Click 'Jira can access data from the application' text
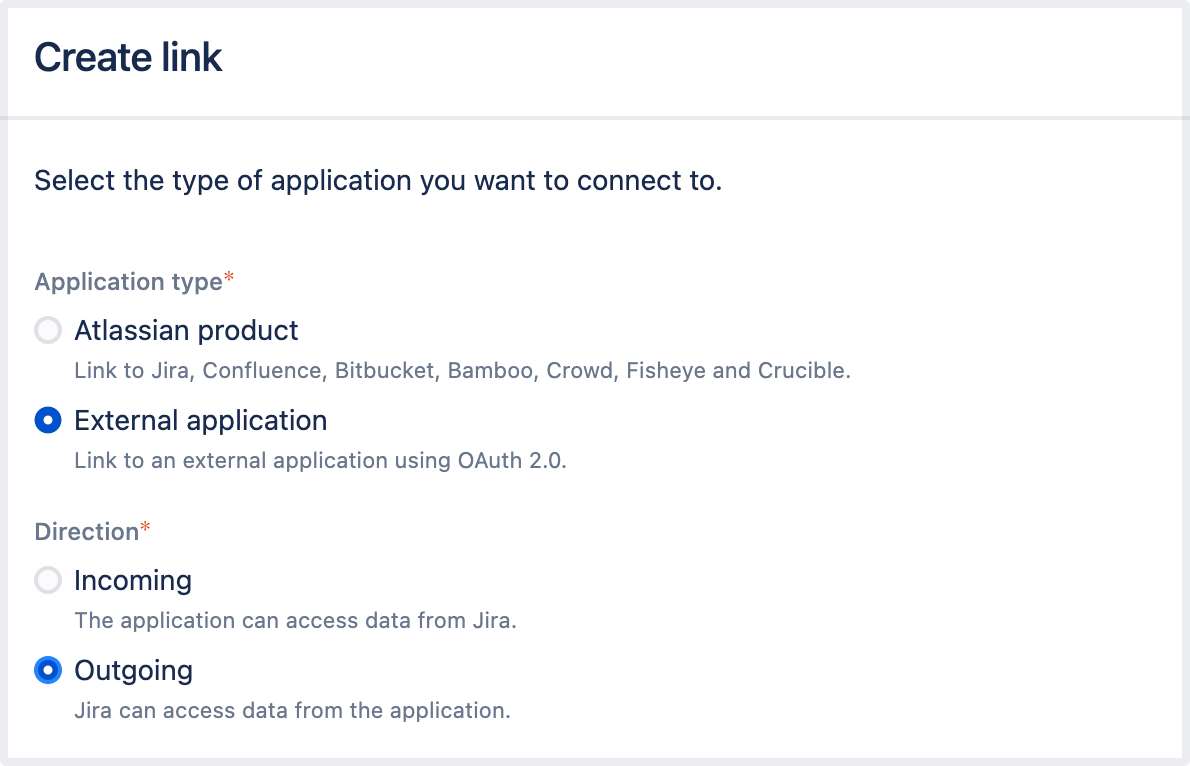This screenshot has height=766, width=1190. (x=292, y=711)
